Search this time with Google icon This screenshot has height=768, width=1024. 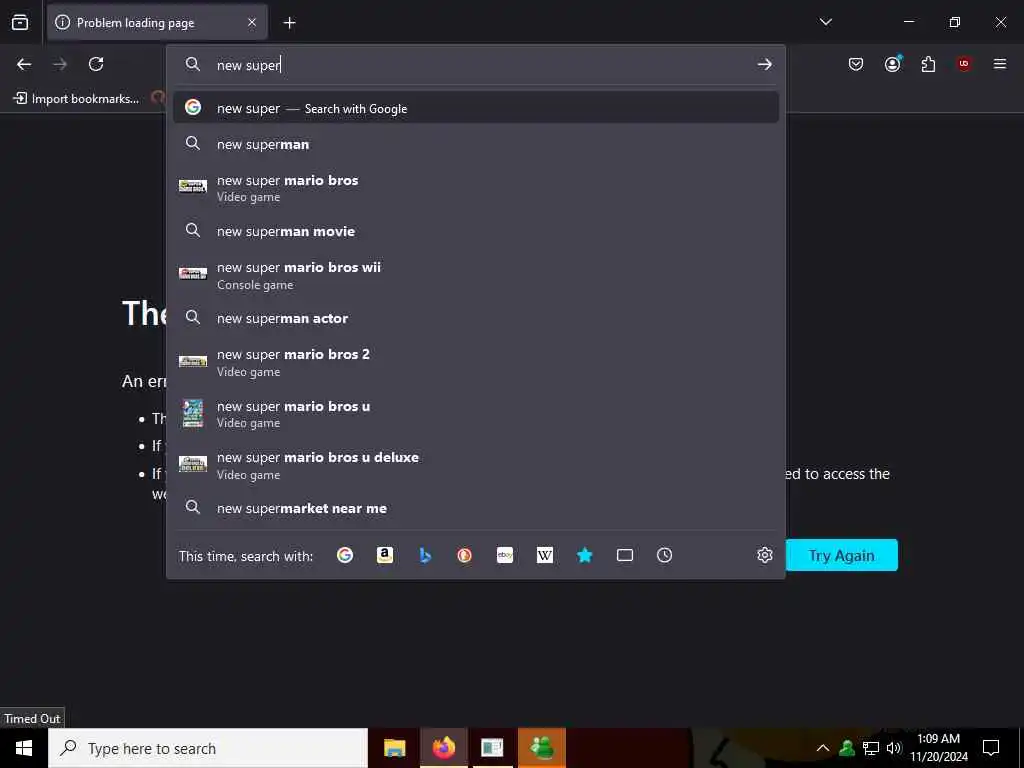[x=345, y=555]
